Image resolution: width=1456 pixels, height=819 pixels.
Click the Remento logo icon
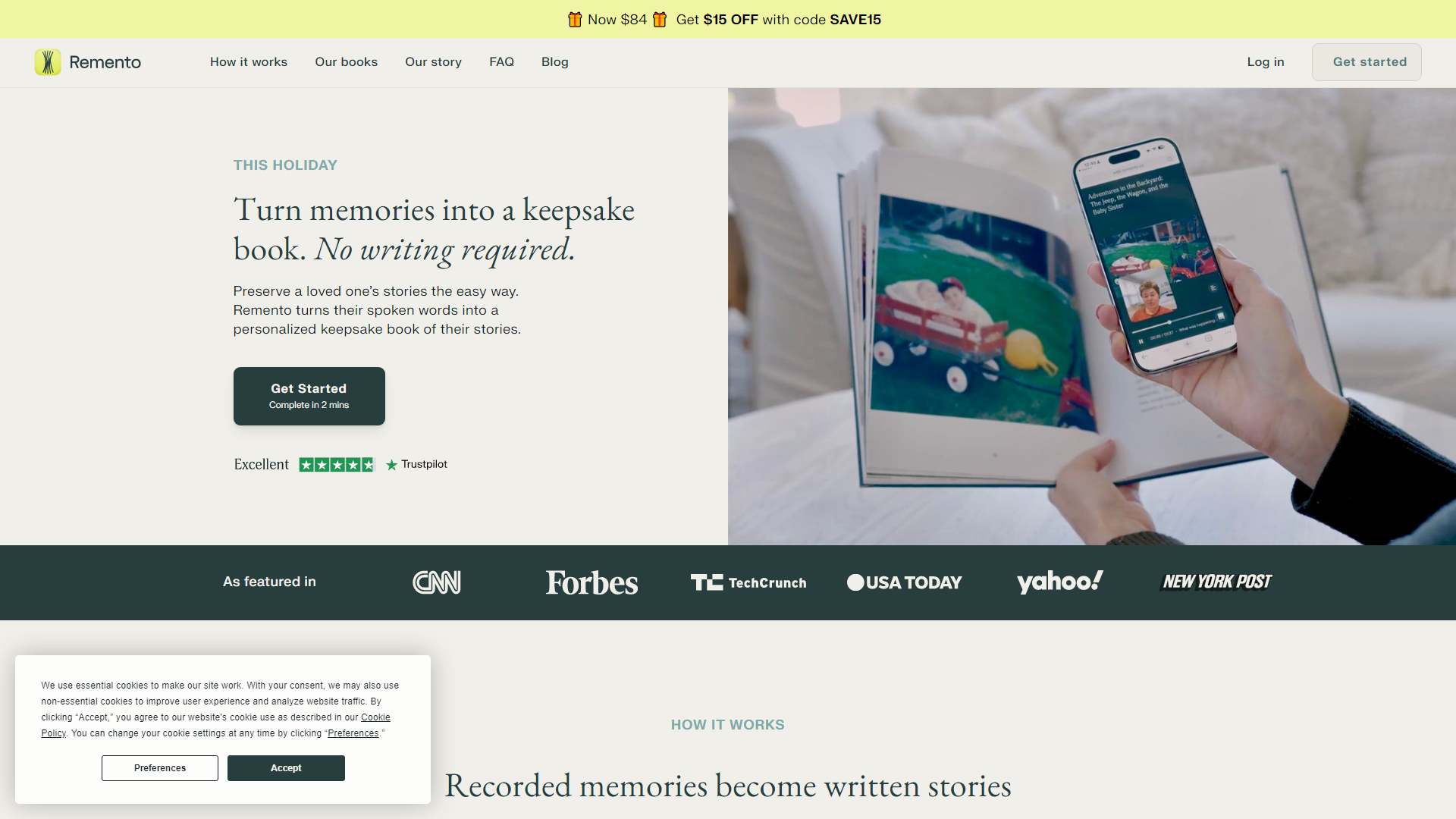point(49,62)
